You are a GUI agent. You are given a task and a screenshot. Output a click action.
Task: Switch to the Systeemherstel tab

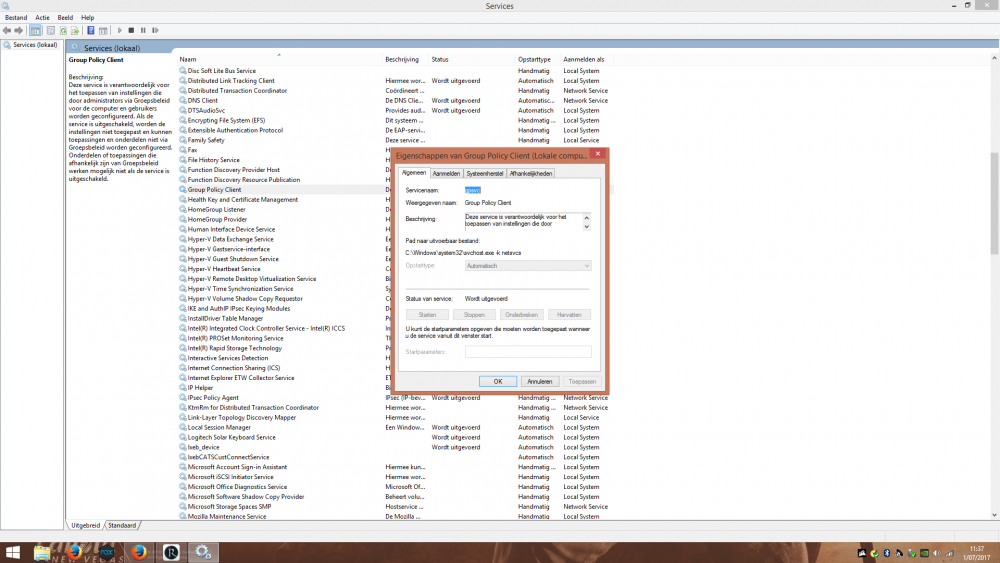coord(485,173)
